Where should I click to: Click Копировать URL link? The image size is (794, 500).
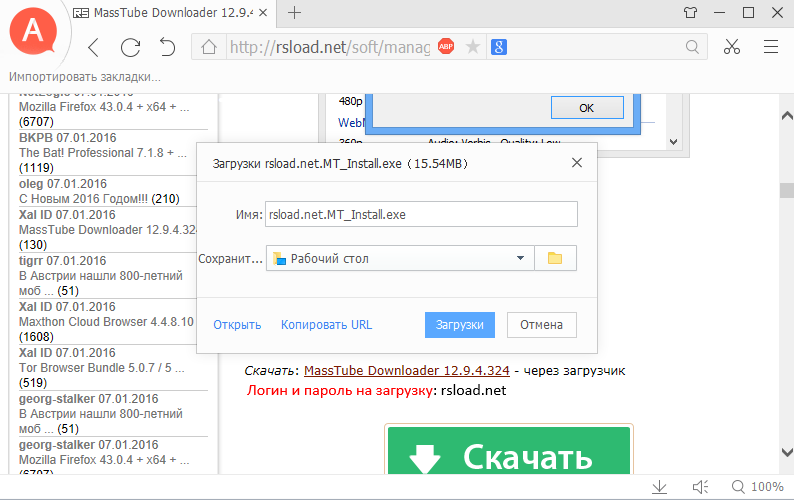tap(327, 325)
